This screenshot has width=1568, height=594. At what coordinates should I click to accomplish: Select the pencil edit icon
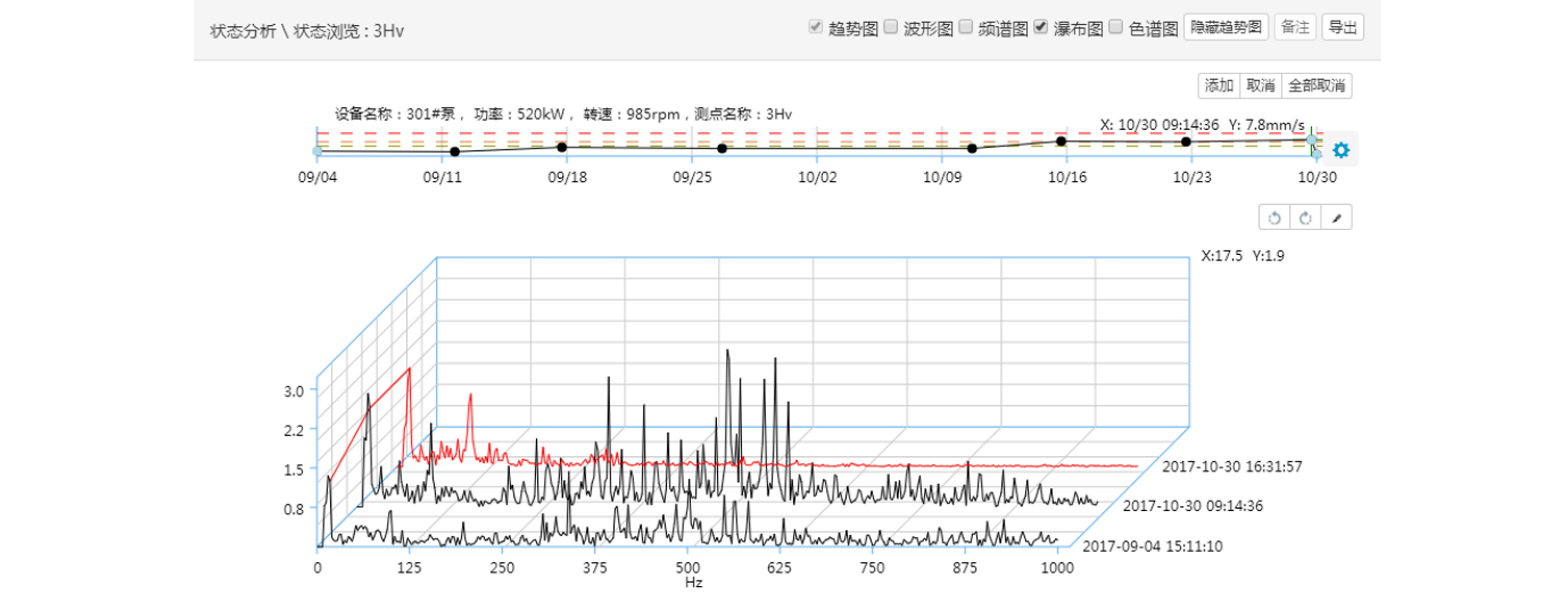(1336, 218)
